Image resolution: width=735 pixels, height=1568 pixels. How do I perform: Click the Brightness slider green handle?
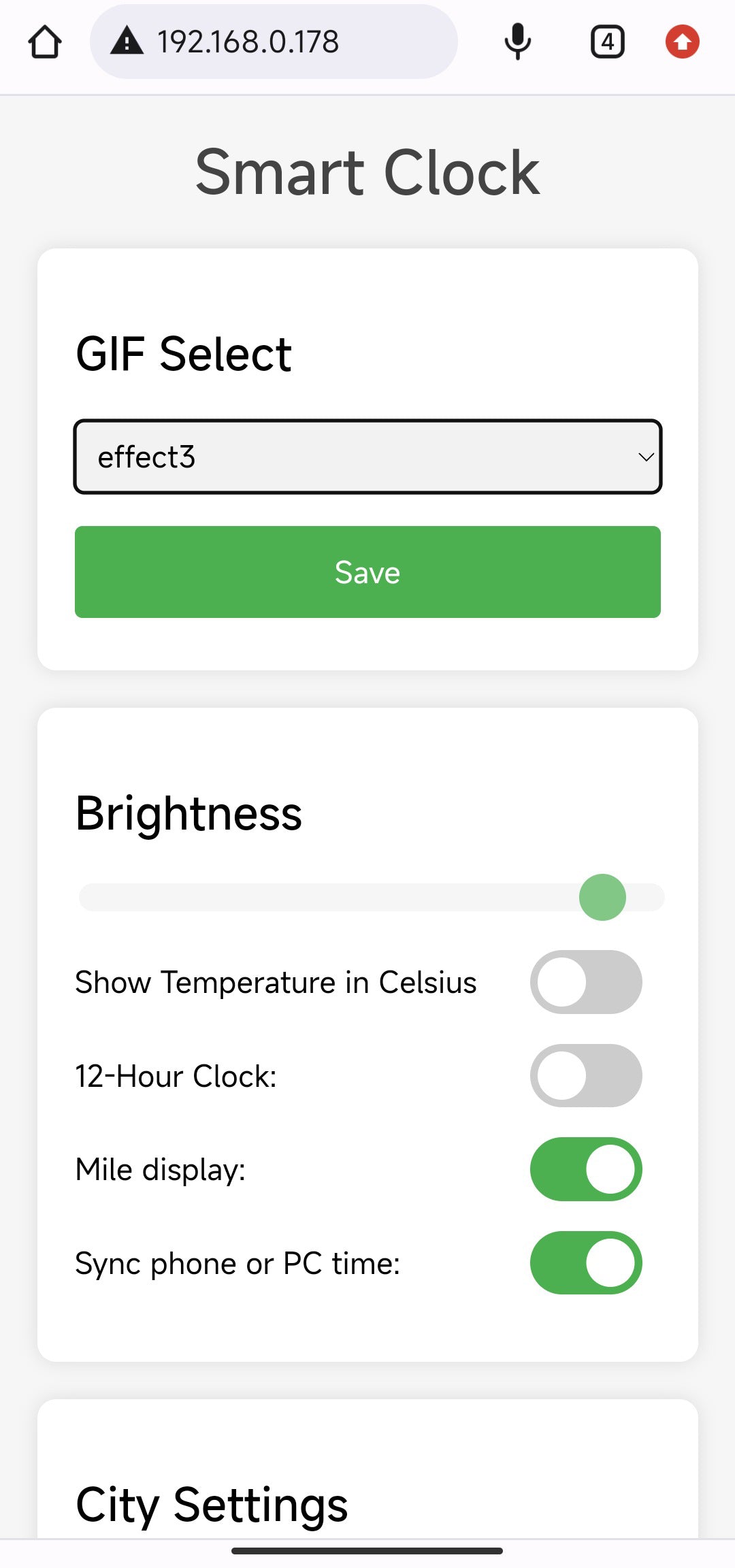pyautogui.click(x=602, y=897)
